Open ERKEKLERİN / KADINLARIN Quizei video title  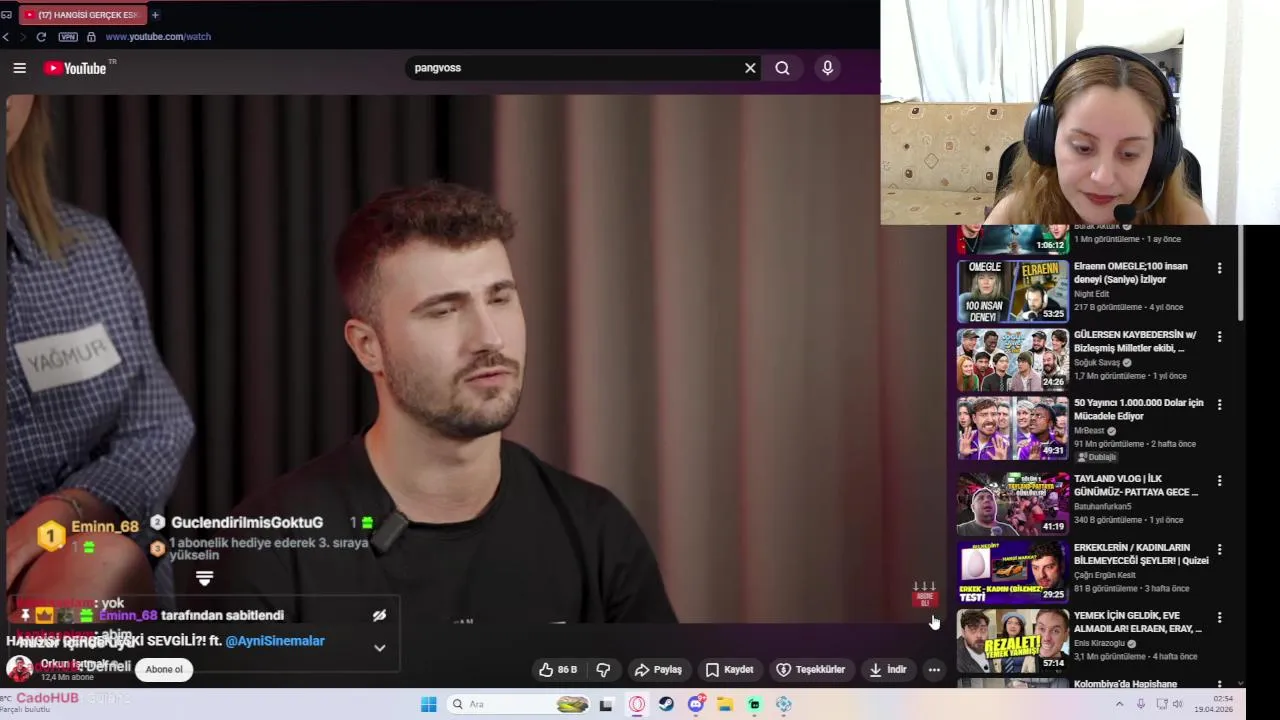point(1141,554)
